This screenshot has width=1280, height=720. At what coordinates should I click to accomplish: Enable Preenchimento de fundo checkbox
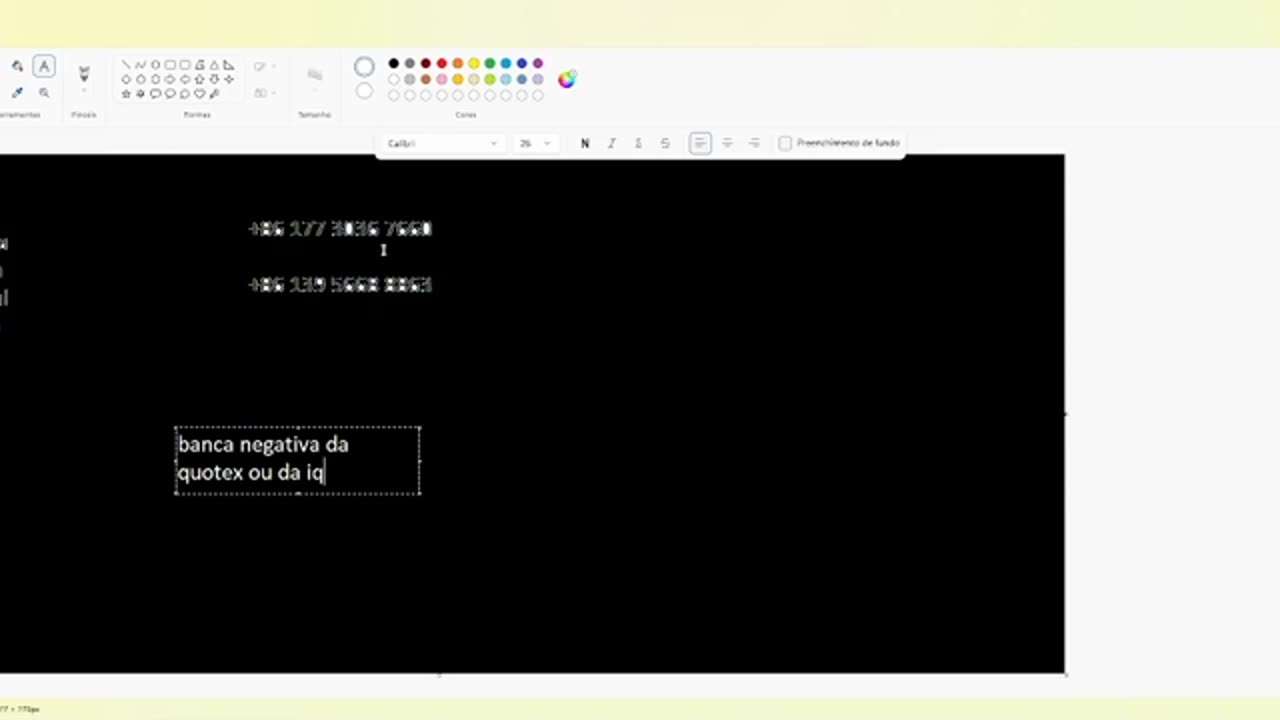point(785,143)
